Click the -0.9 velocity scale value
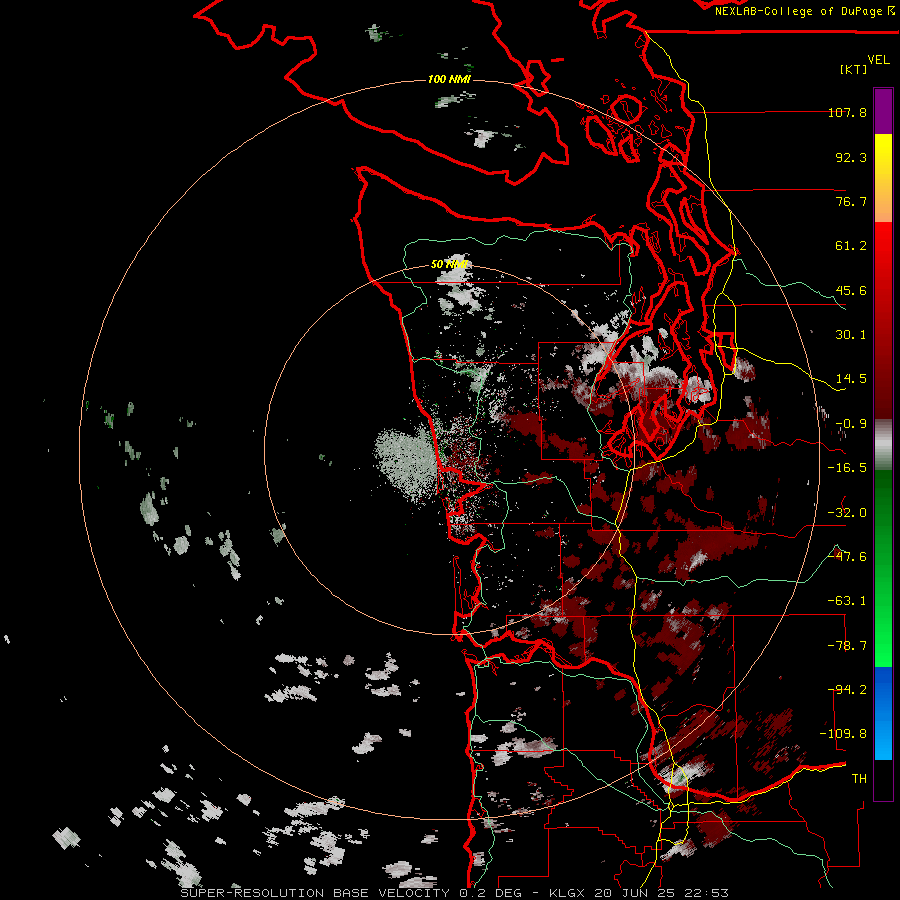The width and height of the screenshot is (900, 900). click(851, 424)
